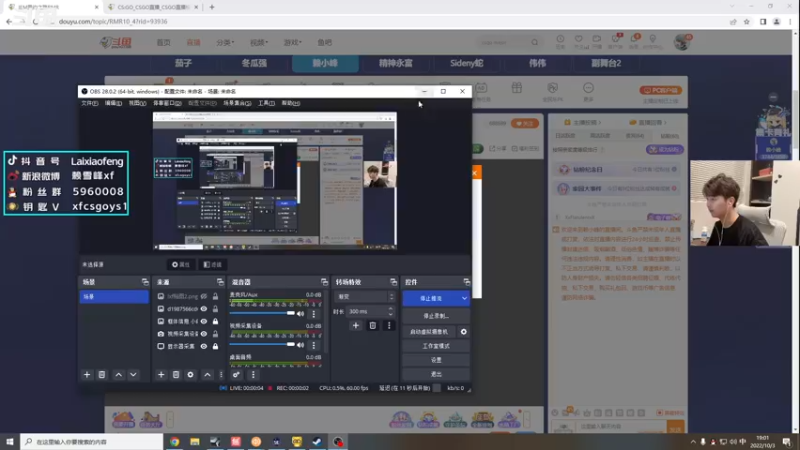The image size is (800, 450).
Task: Toggle lock on display capture source
Action: (x=215, y=346)
